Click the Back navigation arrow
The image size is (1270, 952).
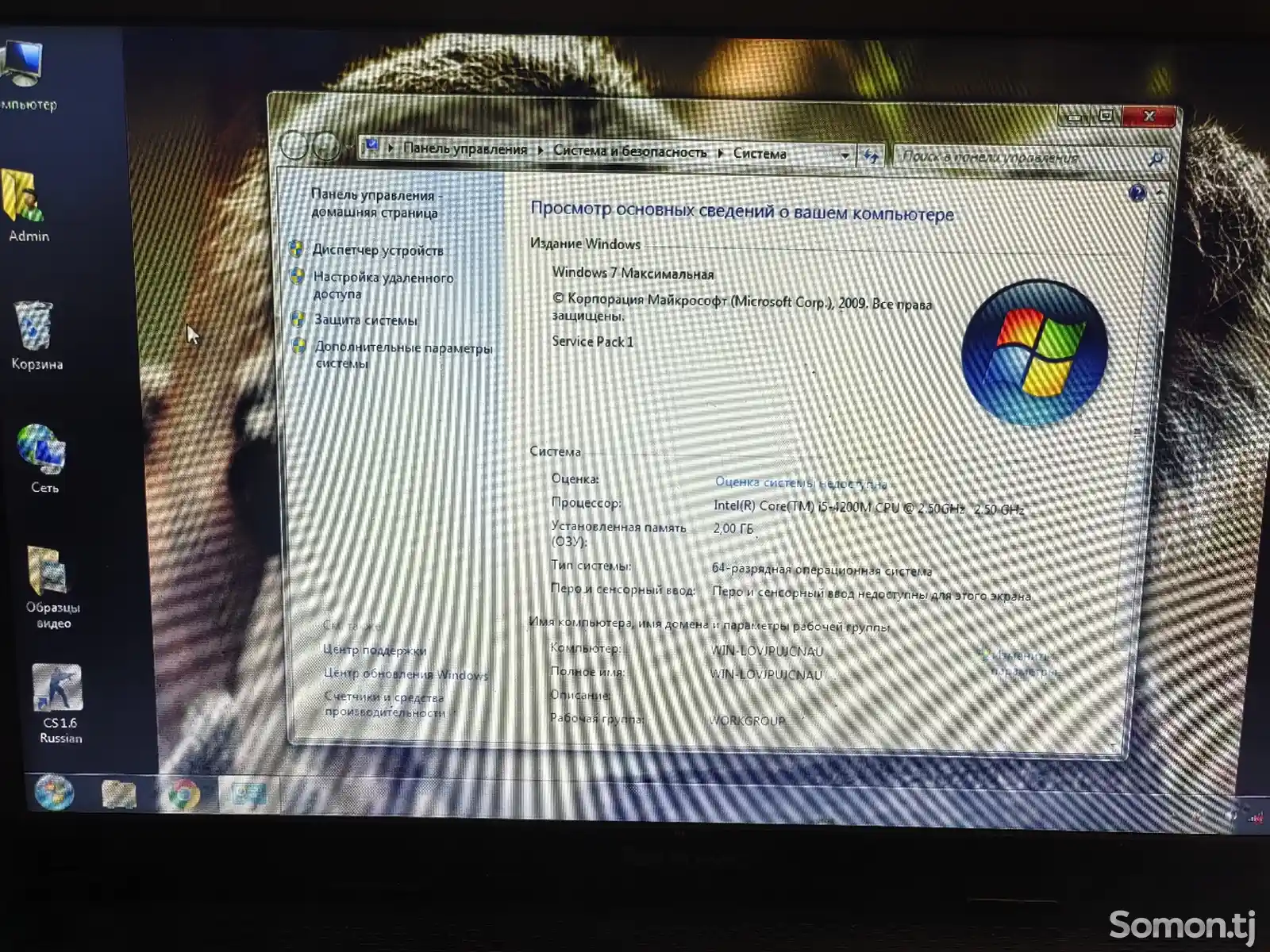[x=294, y=145]
